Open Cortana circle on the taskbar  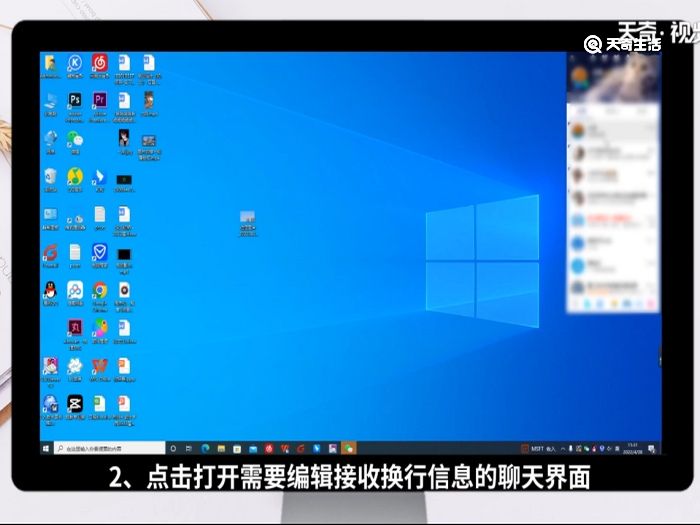[x=173, y=448]
